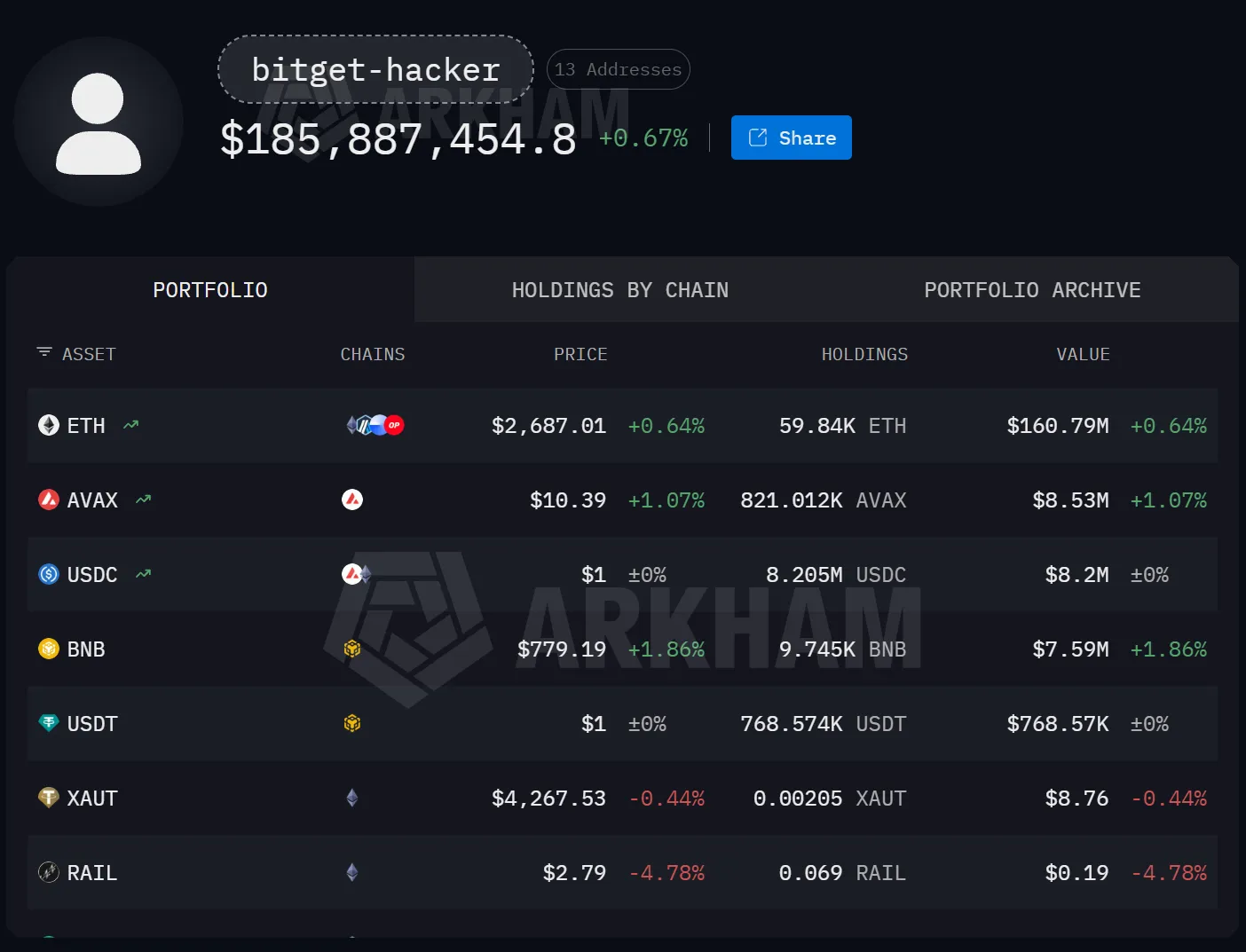The width and height of the screenshot is (1246, 952).
Task: Click the AVAX value $8.53M
Action: click(1071, 500)
